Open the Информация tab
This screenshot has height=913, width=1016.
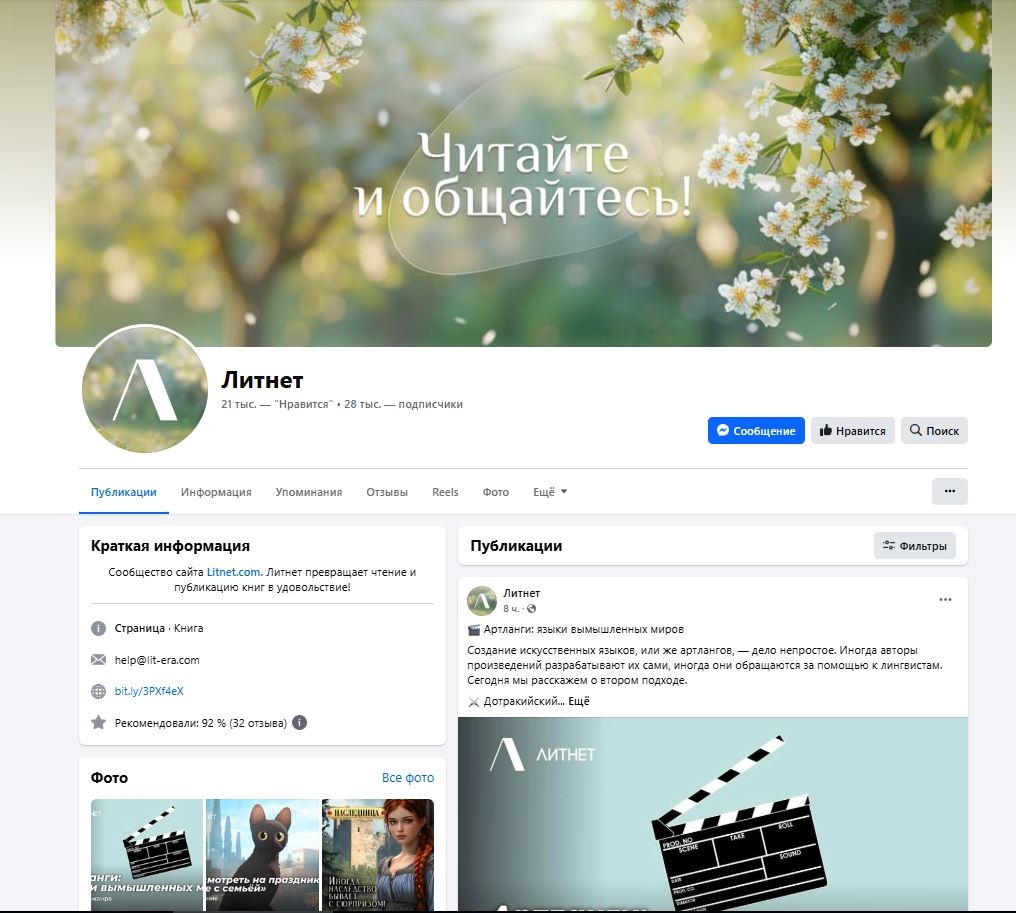tap(216, 492)
